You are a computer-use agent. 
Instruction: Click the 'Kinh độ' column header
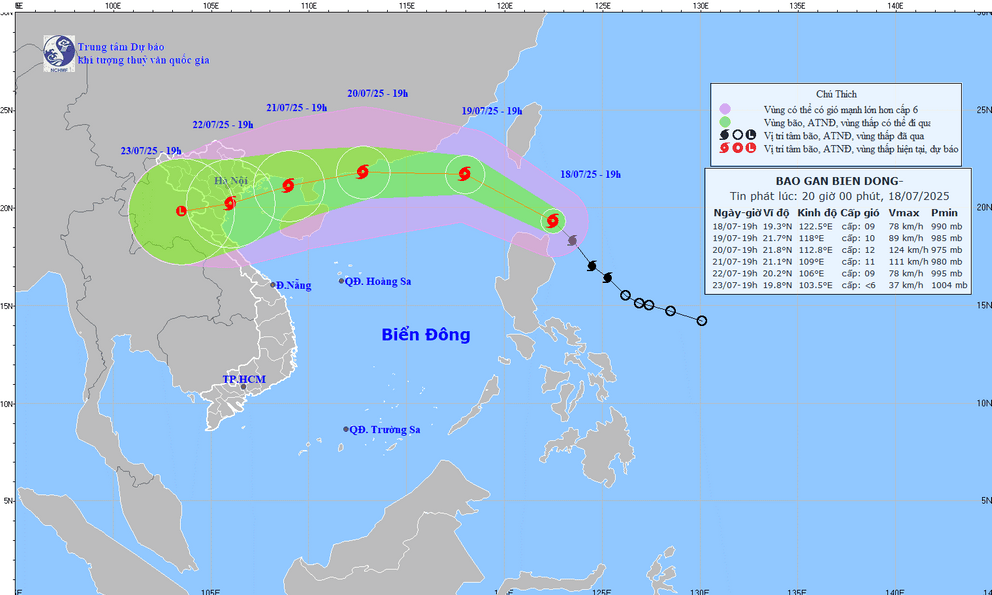pos(817,213)
